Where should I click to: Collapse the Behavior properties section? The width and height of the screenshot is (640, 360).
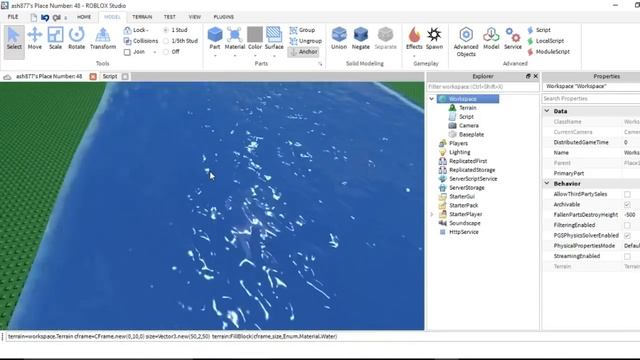tap(547, 184)
